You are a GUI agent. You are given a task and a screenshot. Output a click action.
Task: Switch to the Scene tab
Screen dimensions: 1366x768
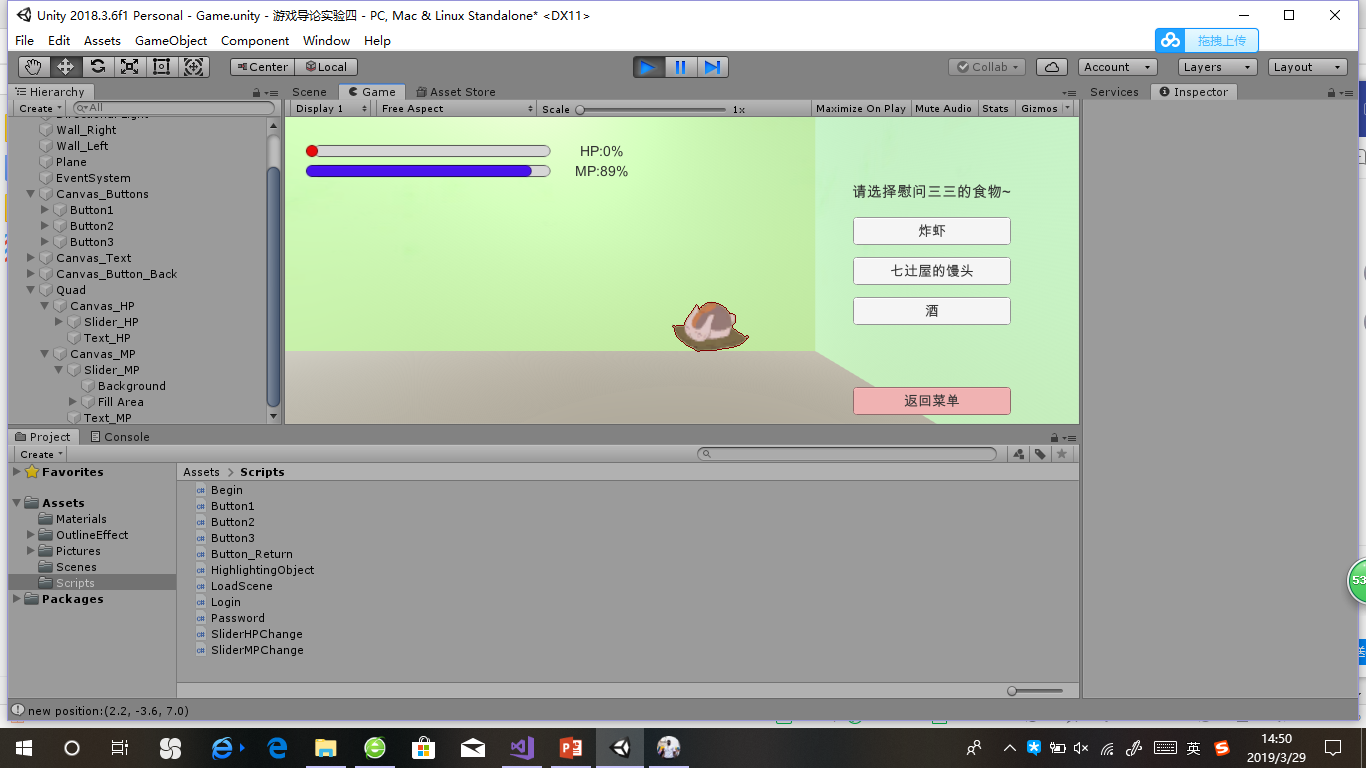pyautogui.click(x=309, y=91)
